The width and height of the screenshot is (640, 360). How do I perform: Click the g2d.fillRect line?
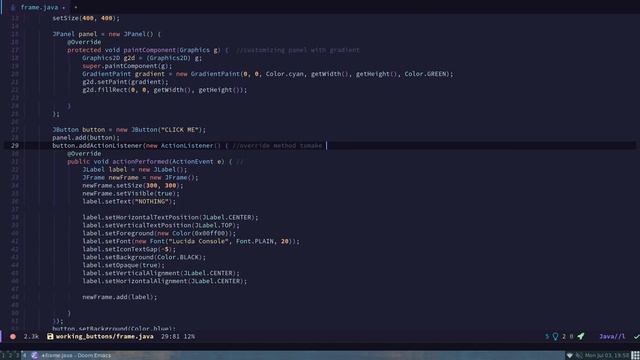click(164, 90)
